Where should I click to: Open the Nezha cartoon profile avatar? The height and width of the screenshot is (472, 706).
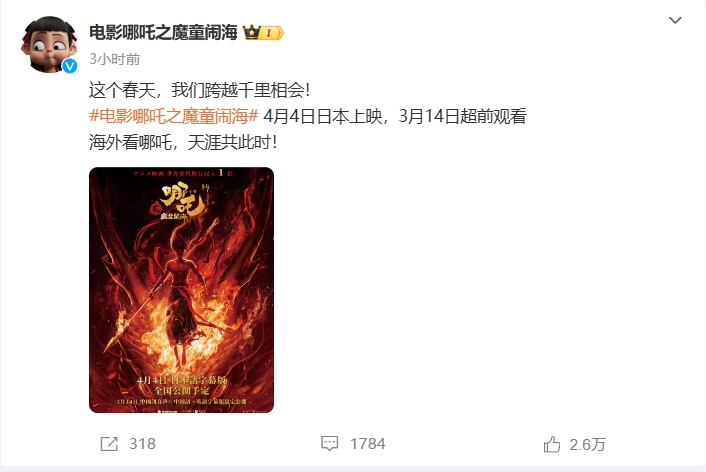coord(49,44)
